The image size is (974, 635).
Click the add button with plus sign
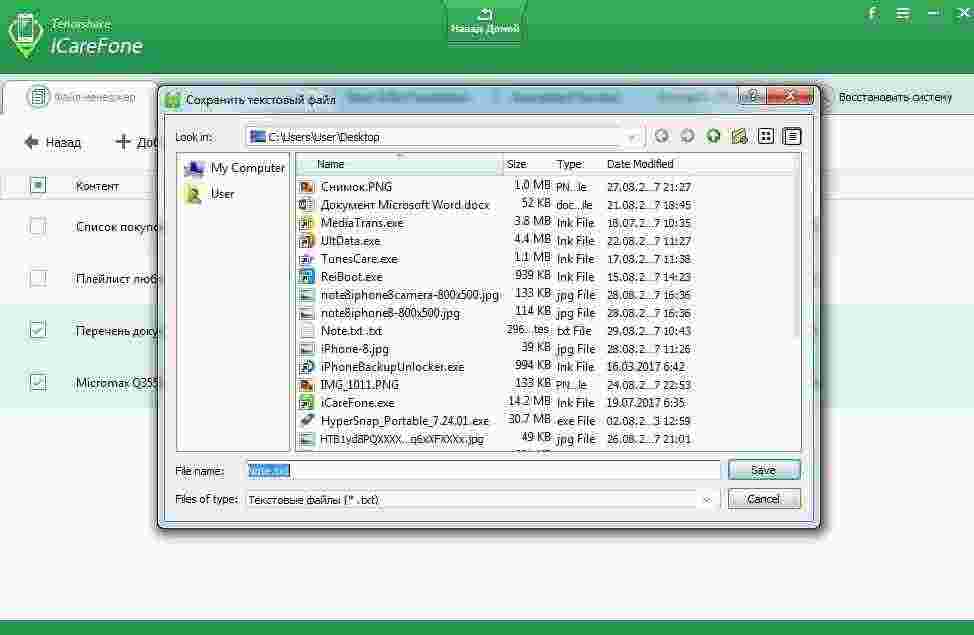(x=137, y=142)
